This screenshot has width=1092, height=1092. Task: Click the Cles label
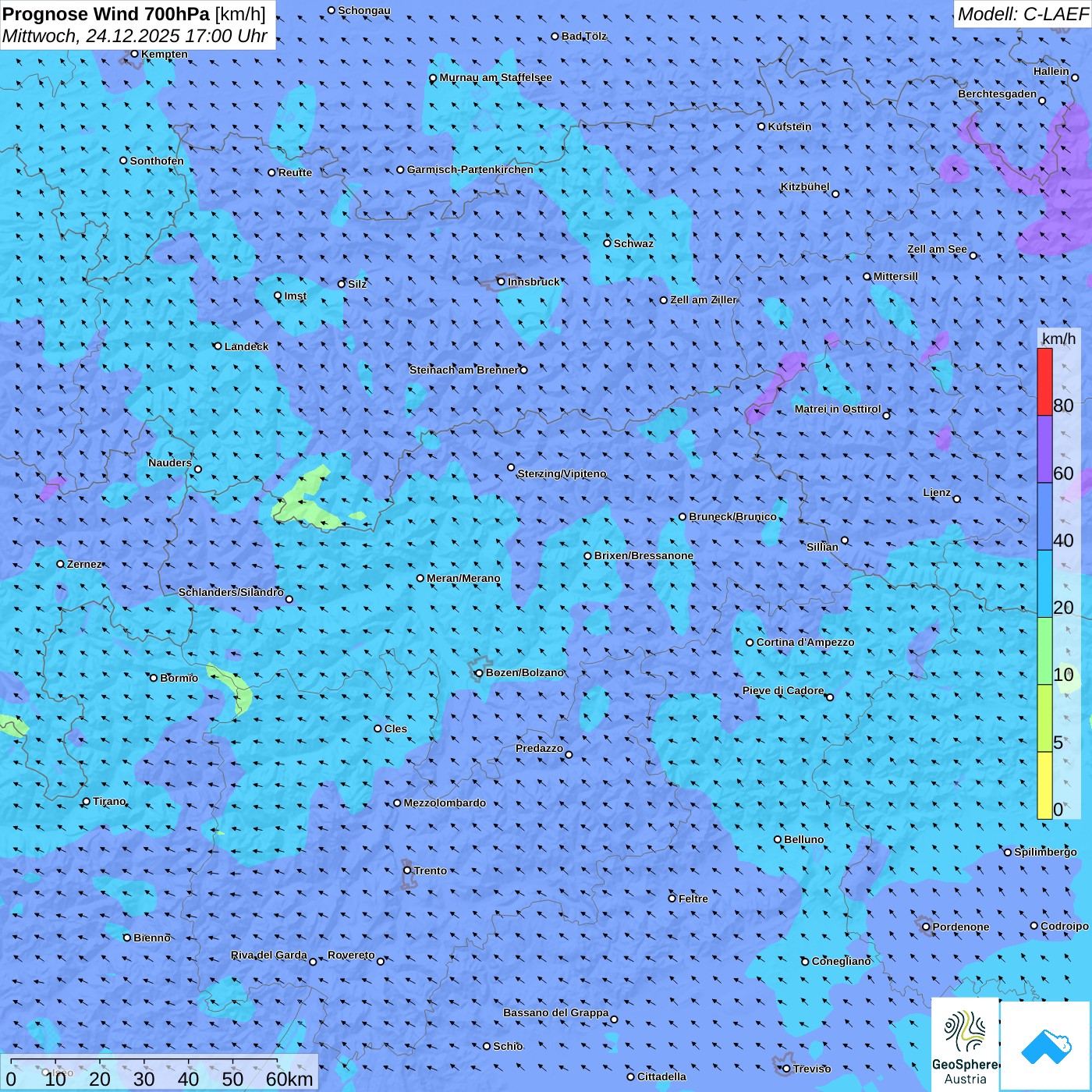[x=395, y=729]
